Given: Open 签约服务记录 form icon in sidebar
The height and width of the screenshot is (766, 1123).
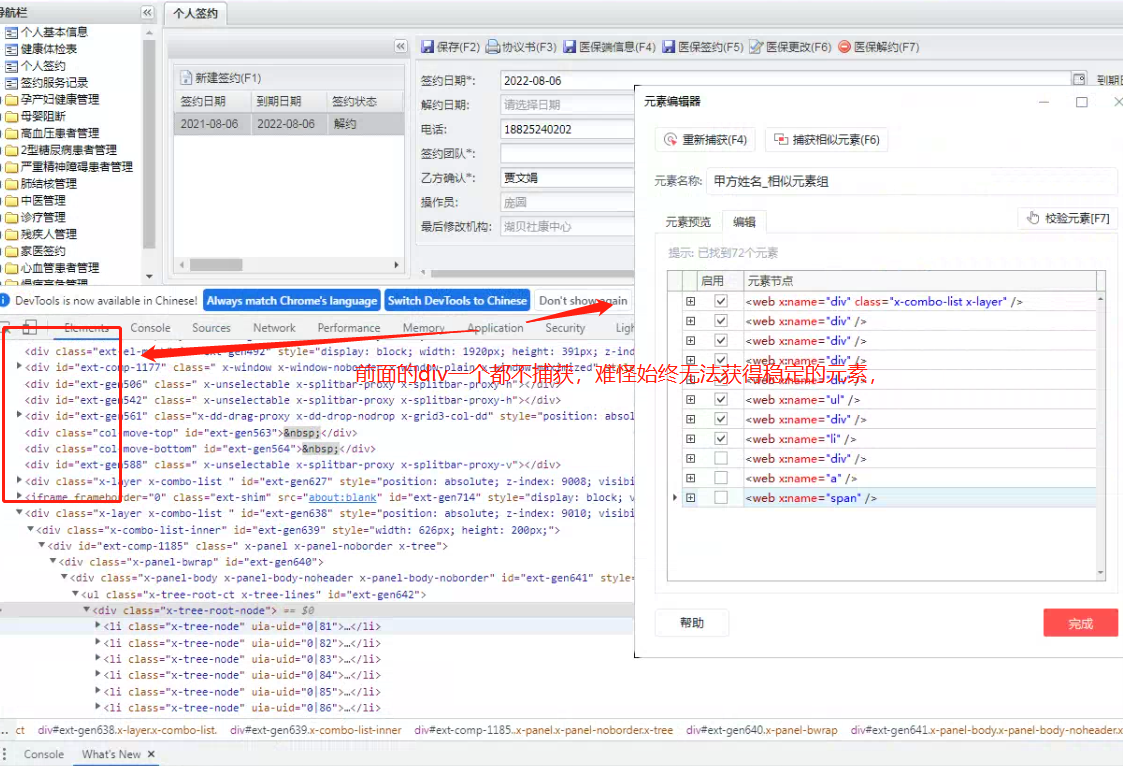Looking at the screenshot, I should coord(11,83).
